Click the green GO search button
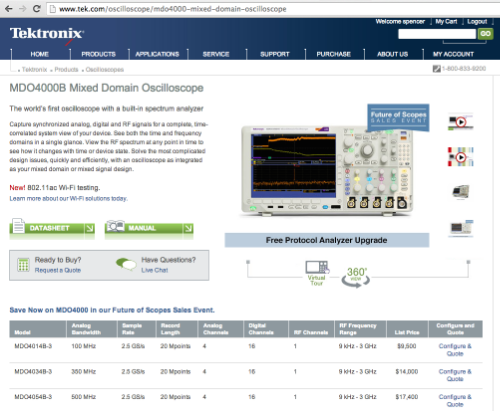500x411 pixels. click(x=485, y=34)
